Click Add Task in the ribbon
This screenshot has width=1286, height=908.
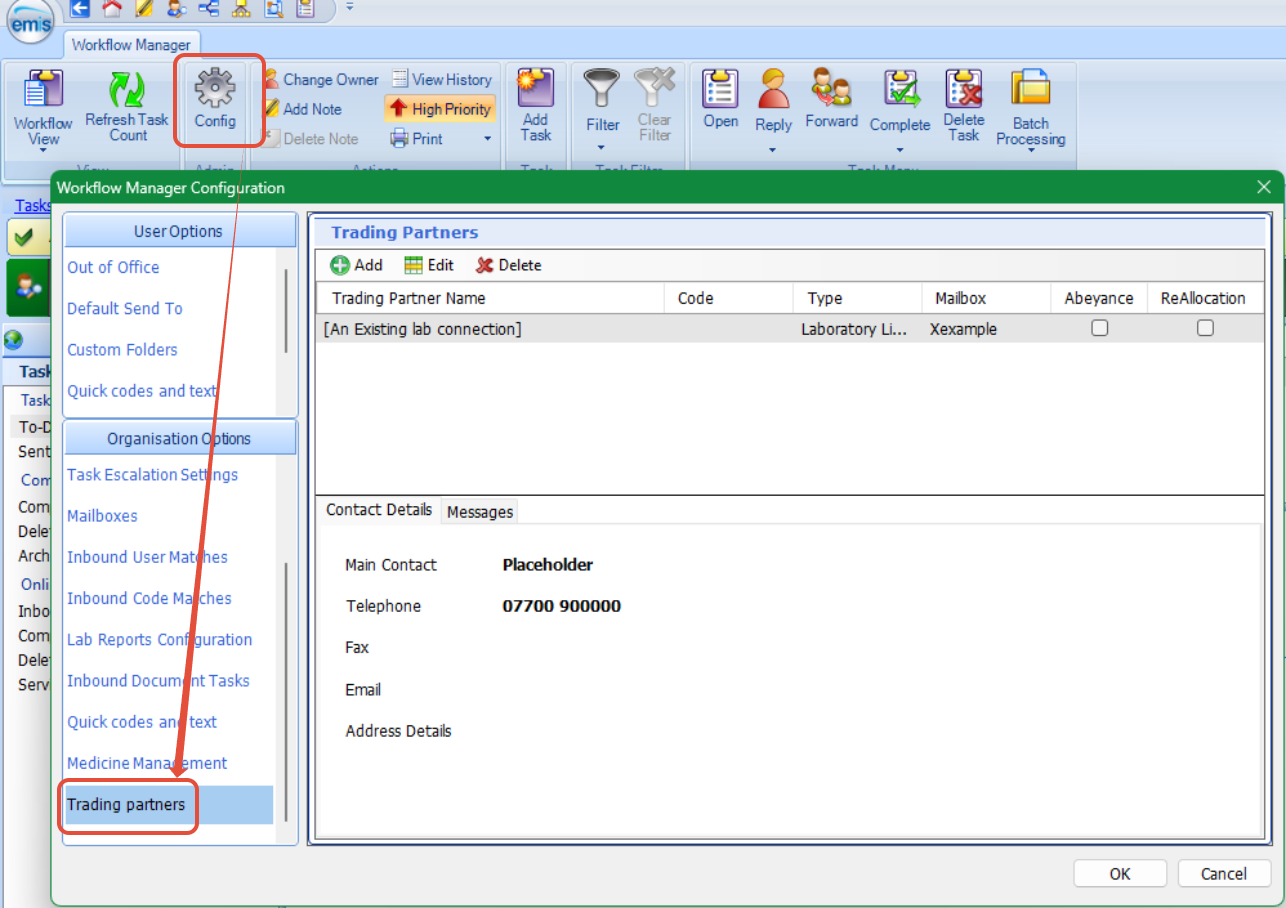point(536,106)
